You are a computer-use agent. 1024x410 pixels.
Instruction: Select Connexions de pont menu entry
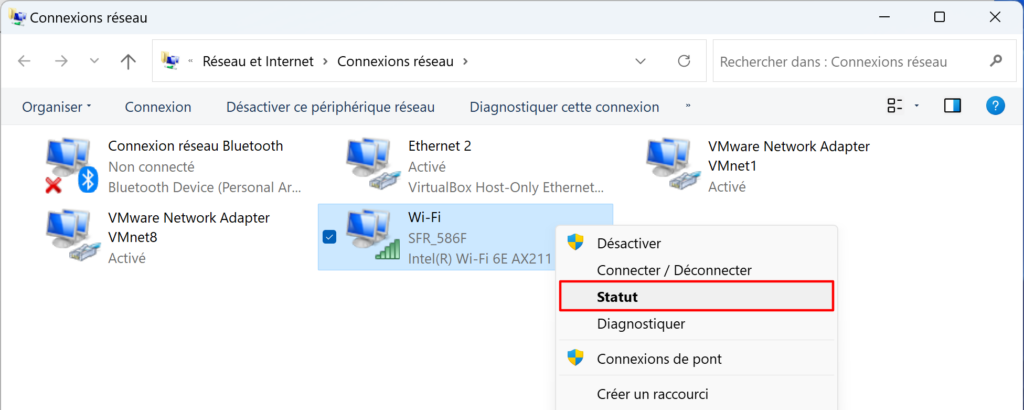(658, 359)
